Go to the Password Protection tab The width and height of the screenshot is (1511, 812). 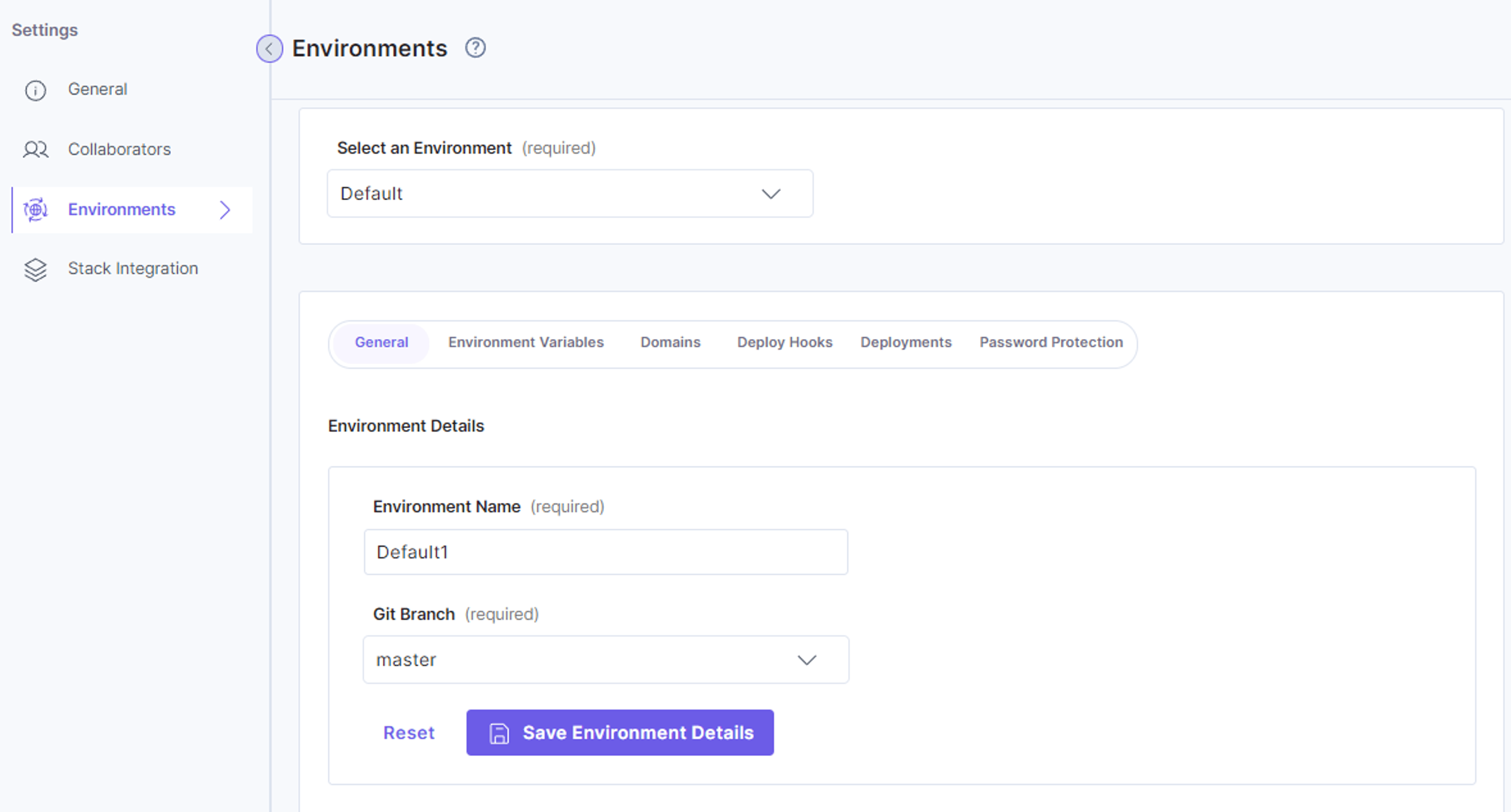1051,342
